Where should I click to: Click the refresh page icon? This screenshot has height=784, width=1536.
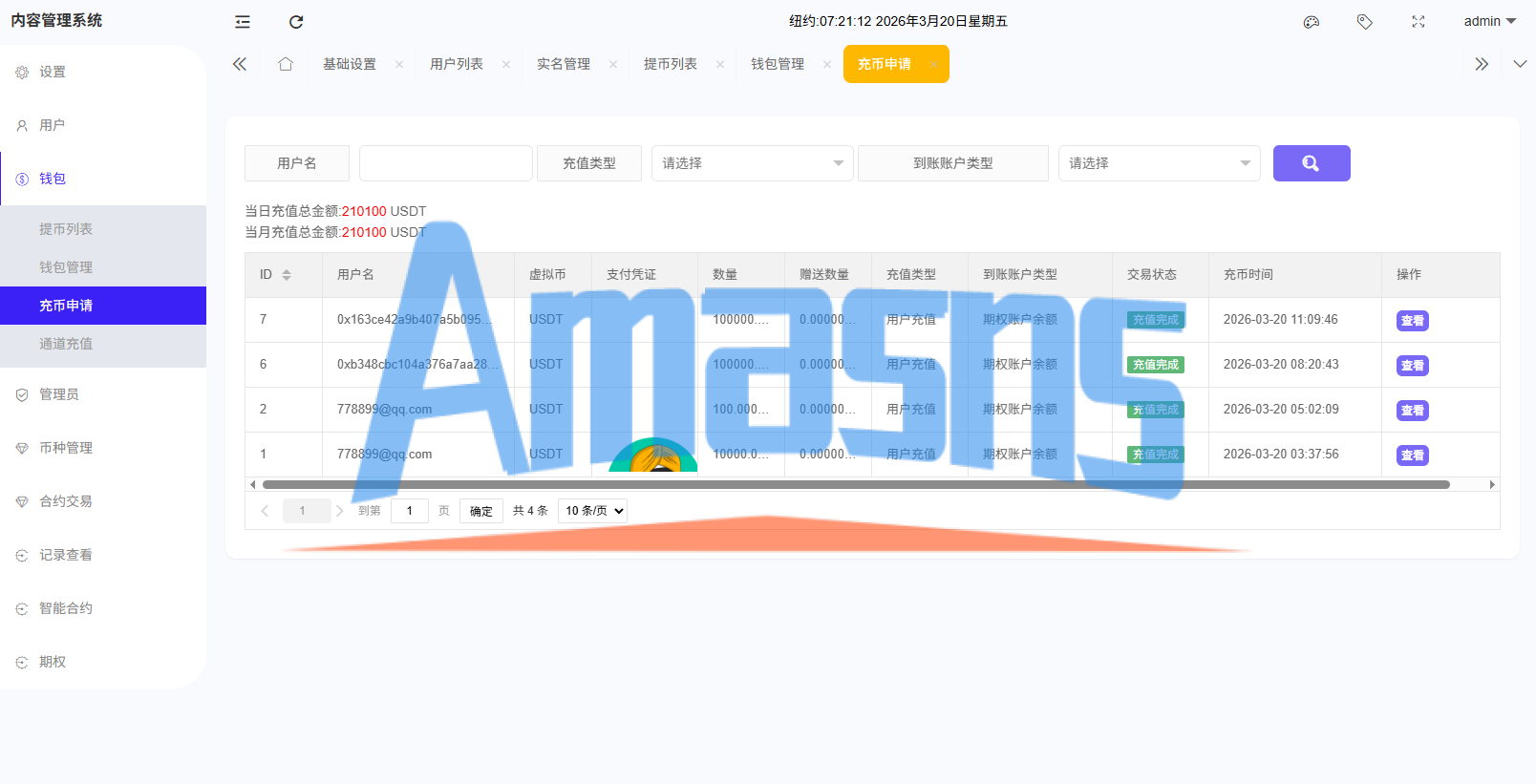[x=296, y=22]
